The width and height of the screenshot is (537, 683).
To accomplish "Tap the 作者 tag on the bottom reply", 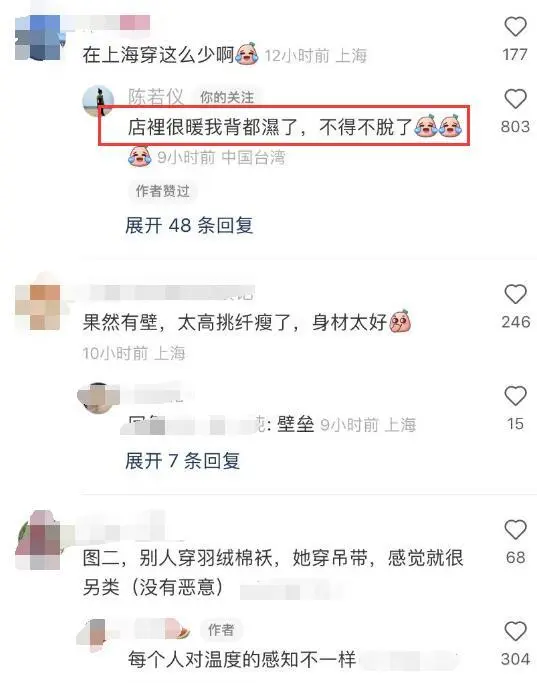I will click(221, 629).
